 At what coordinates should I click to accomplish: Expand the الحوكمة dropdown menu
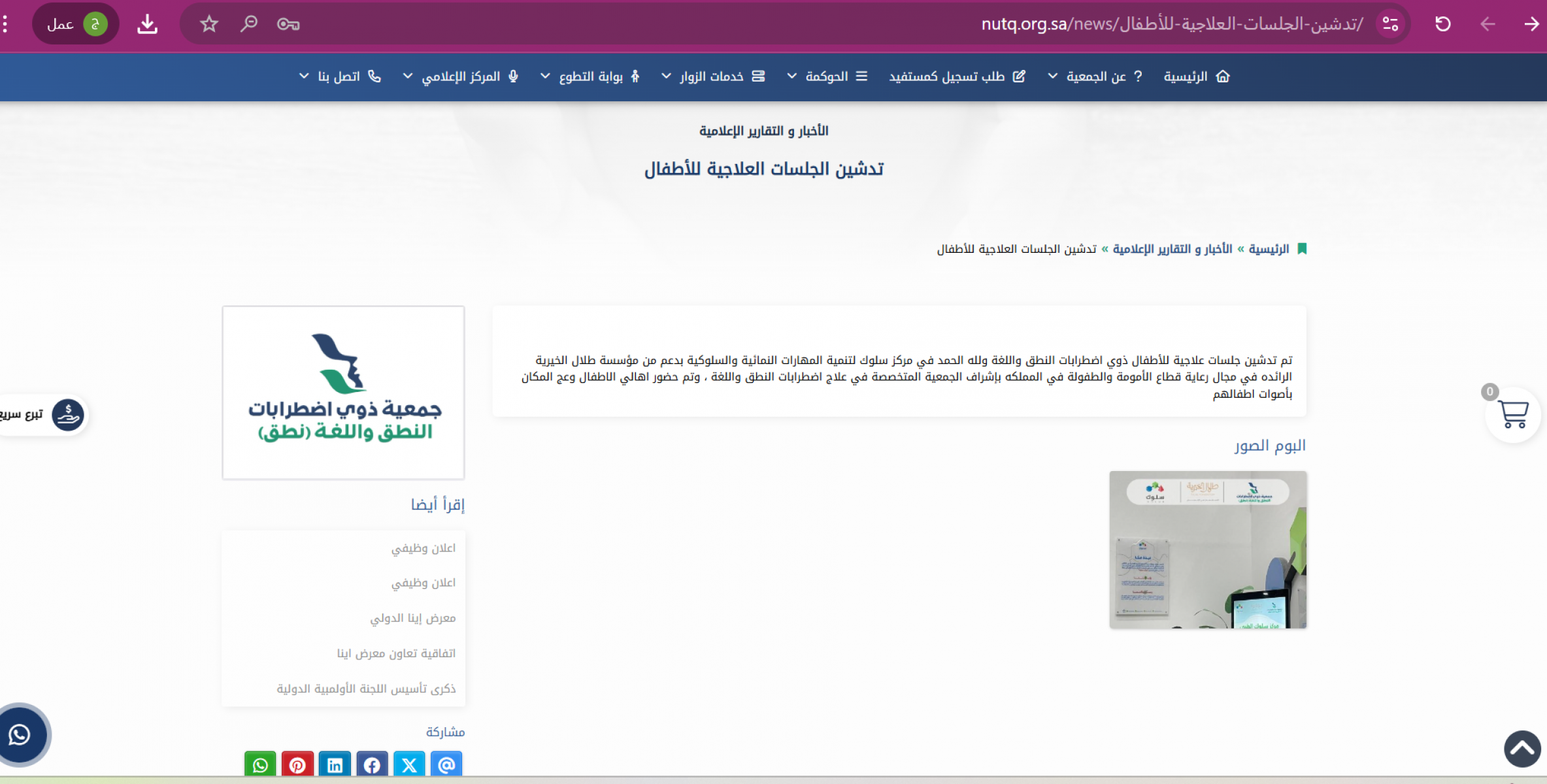[827, 76]
